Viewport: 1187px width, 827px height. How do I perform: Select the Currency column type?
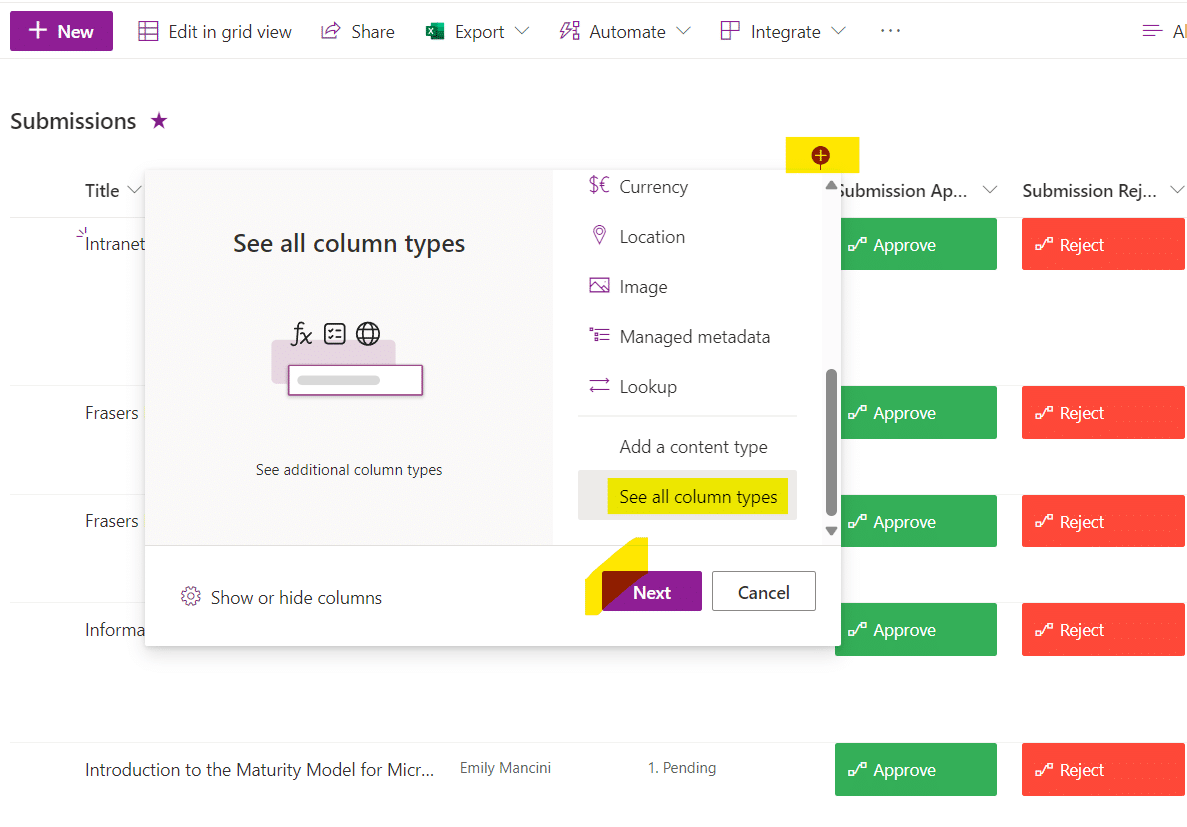pos(653,186)
